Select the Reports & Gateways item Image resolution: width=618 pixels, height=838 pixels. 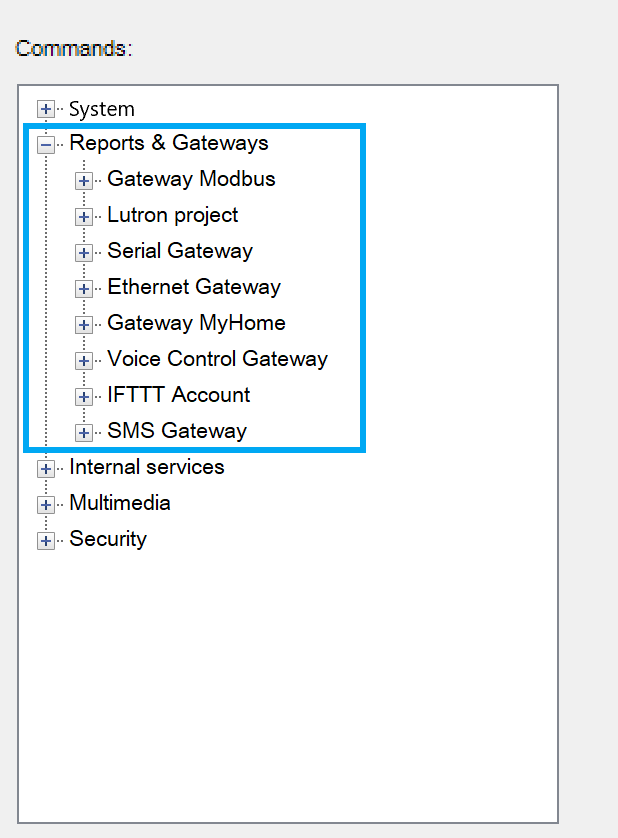[169, 143]
